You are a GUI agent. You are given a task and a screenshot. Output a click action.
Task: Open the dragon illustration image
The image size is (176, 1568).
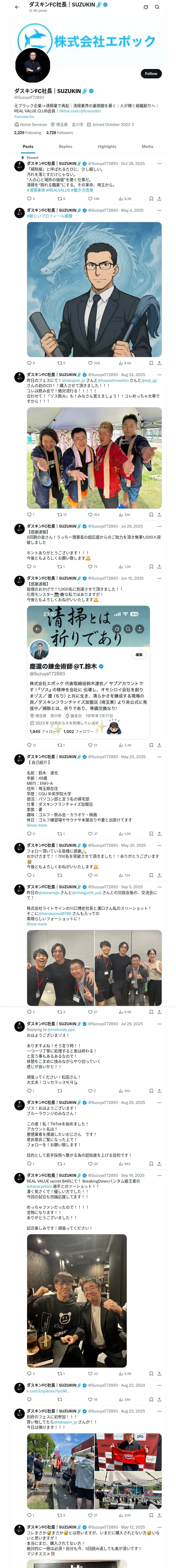(94, 289)
